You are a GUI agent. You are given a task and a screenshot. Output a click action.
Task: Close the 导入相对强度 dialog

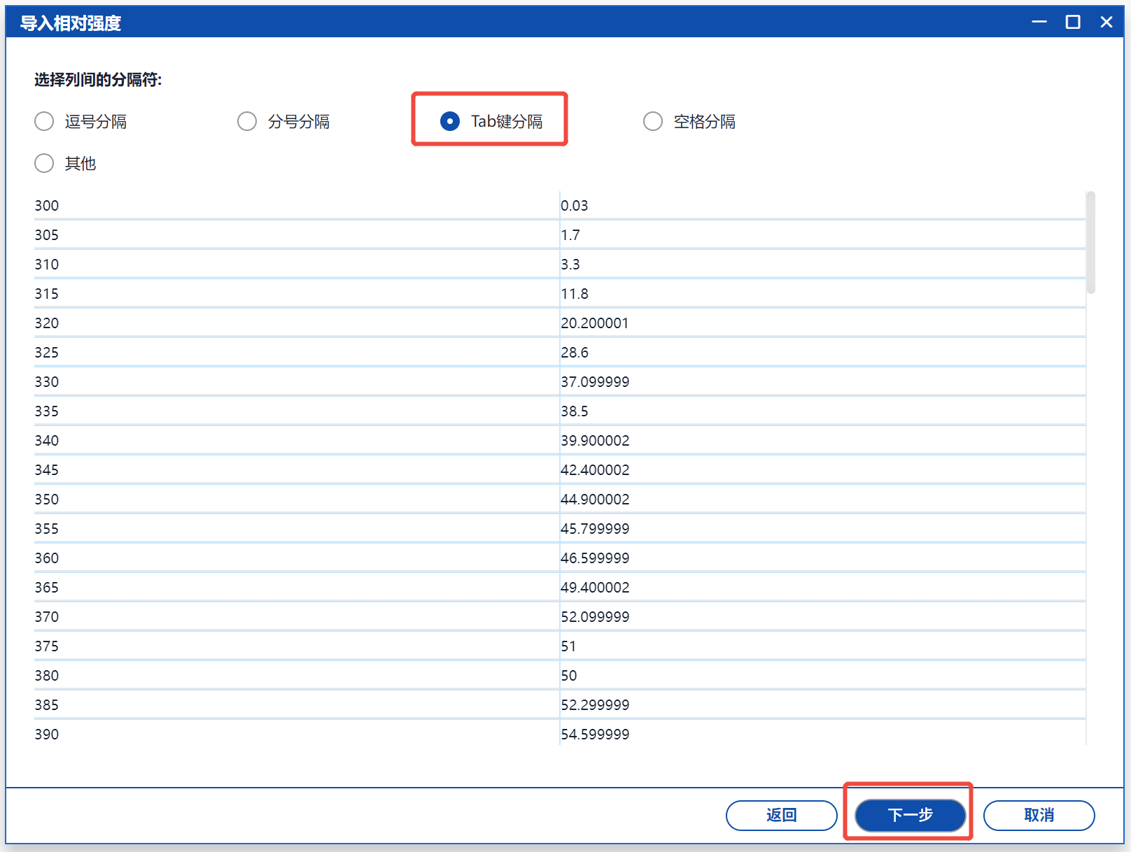[x=1106, y=22]
